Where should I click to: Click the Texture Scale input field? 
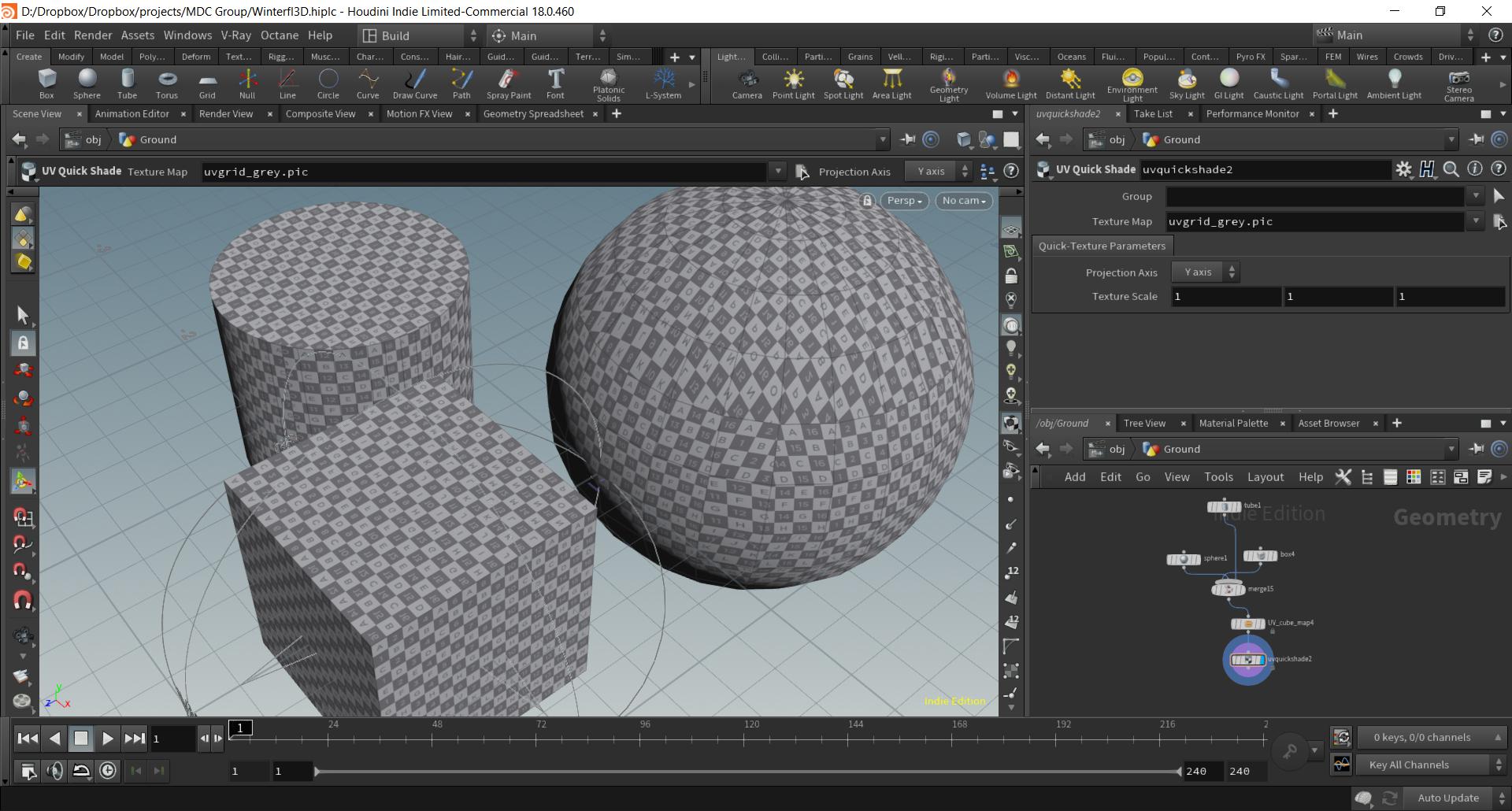tap(1225, 296)
